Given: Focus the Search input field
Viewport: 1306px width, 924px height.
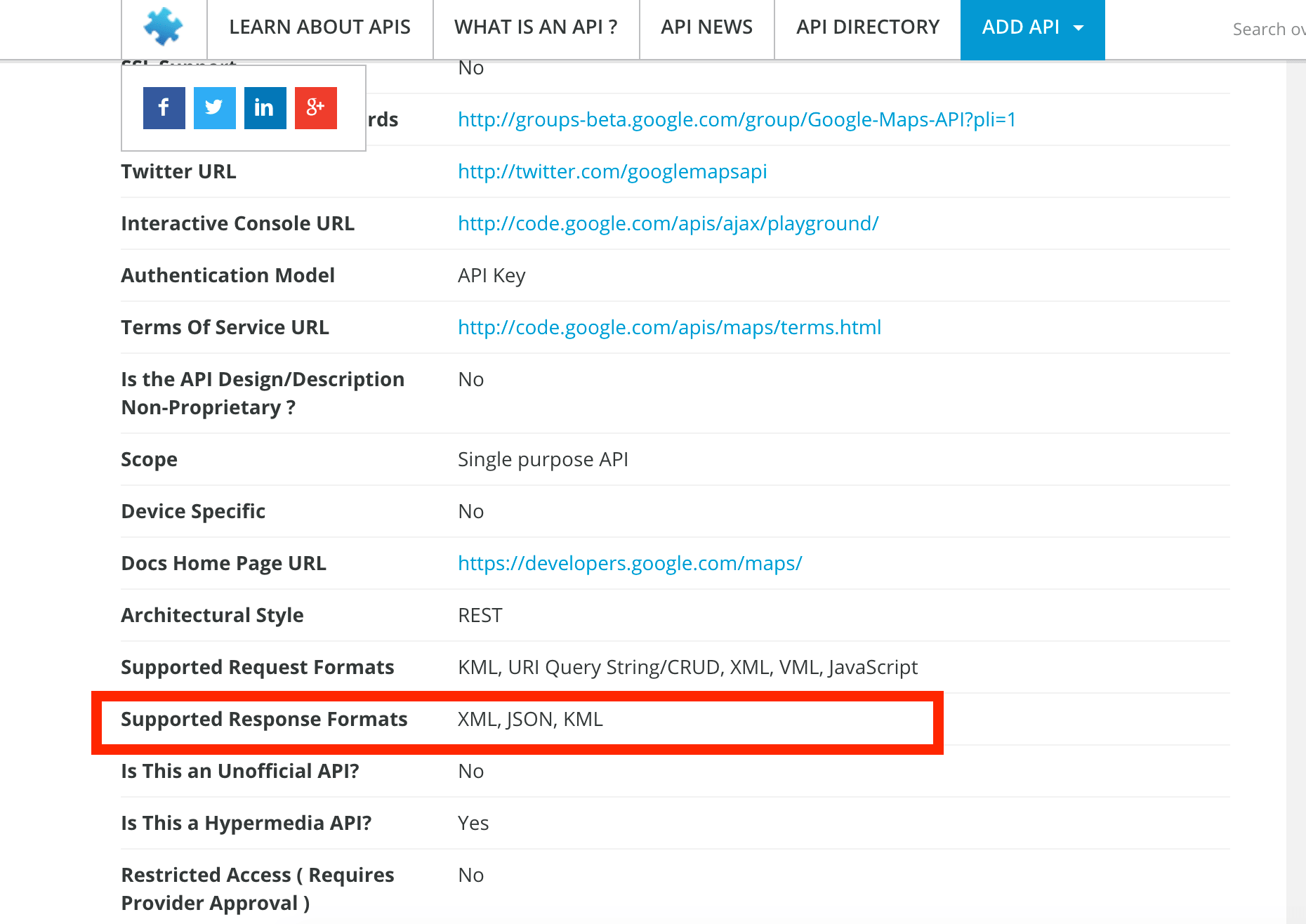Looking at the screenshot, I should coord(1269,29).
